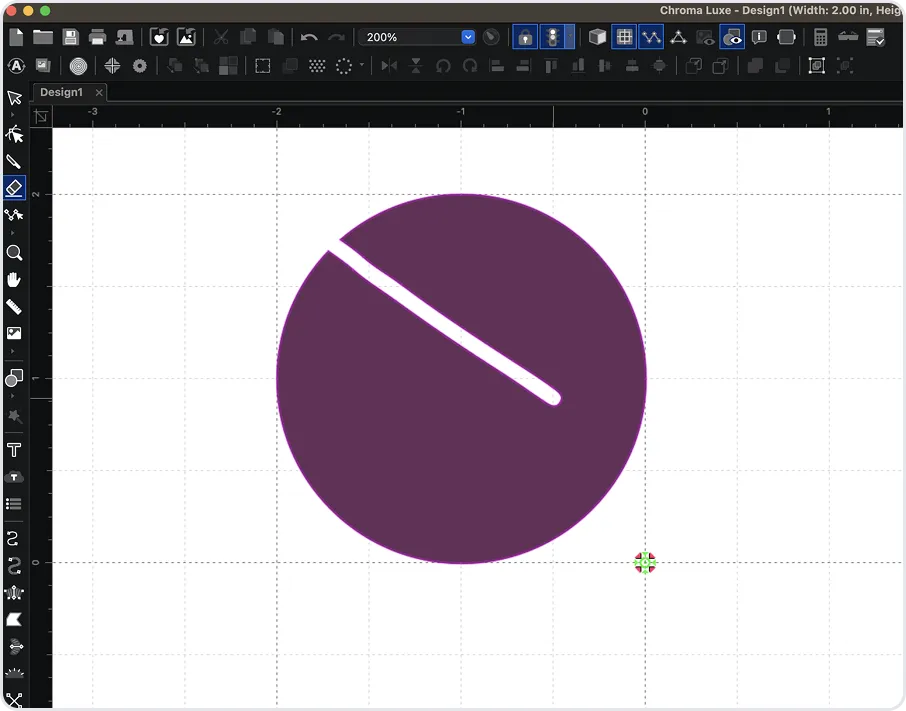The image size is (906, 711).
Task: Switch to the Design1 tab
Action: coord(61,92)
